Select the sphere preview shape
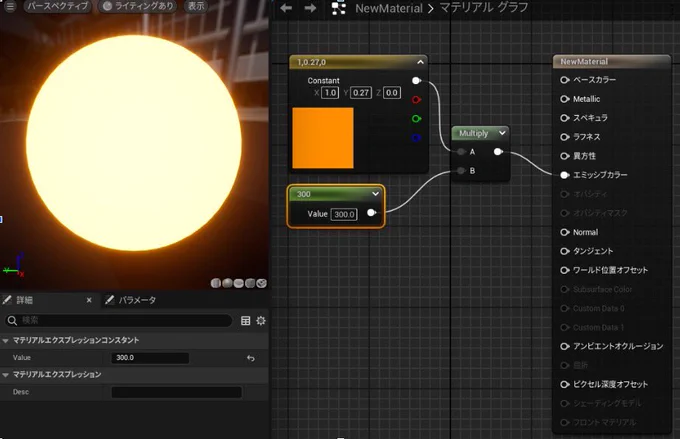 pyautogui.click(x=227, y=283)
